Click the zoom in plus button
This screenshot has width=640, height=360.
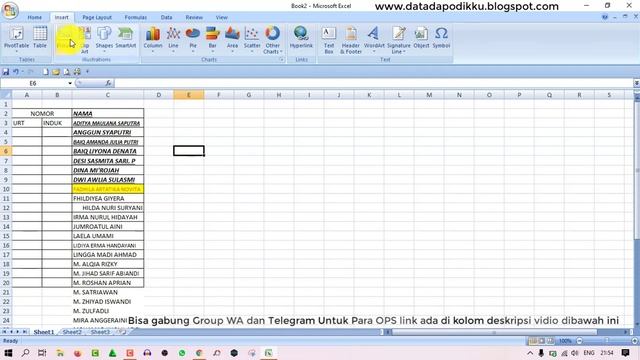[x=635, y=341]
